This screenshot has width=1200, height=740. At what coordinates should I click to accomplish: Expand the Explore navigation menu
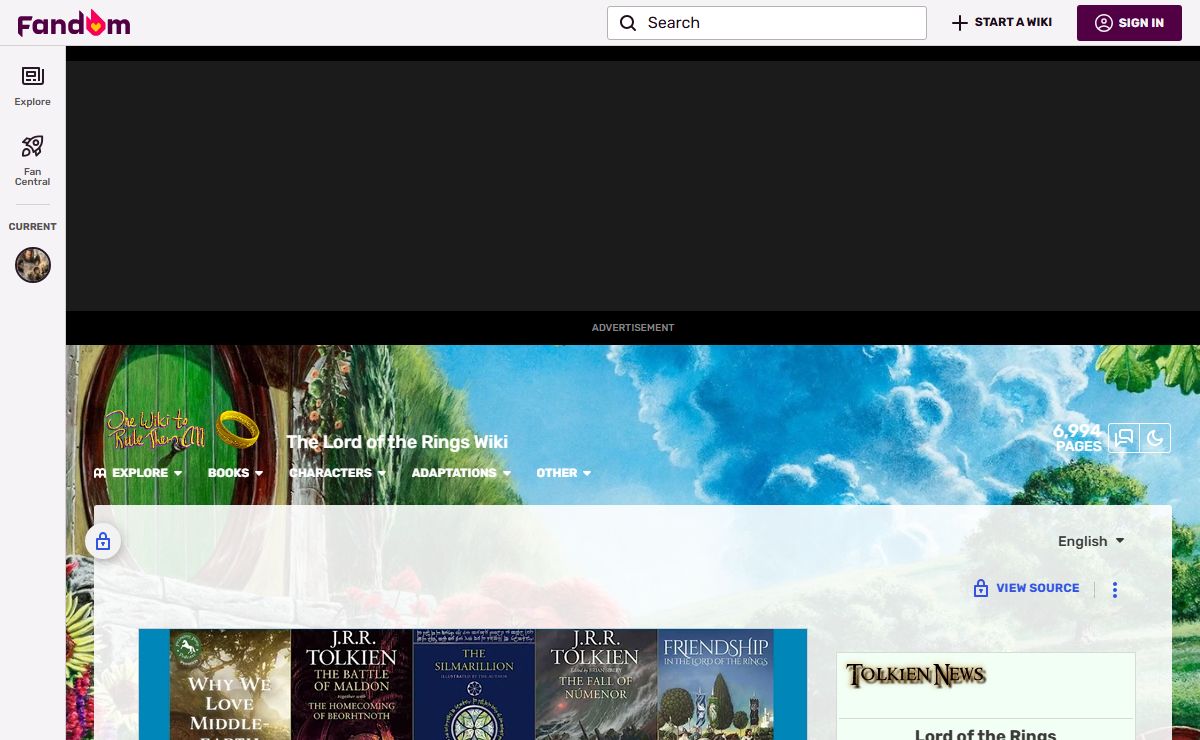[138, 473]
